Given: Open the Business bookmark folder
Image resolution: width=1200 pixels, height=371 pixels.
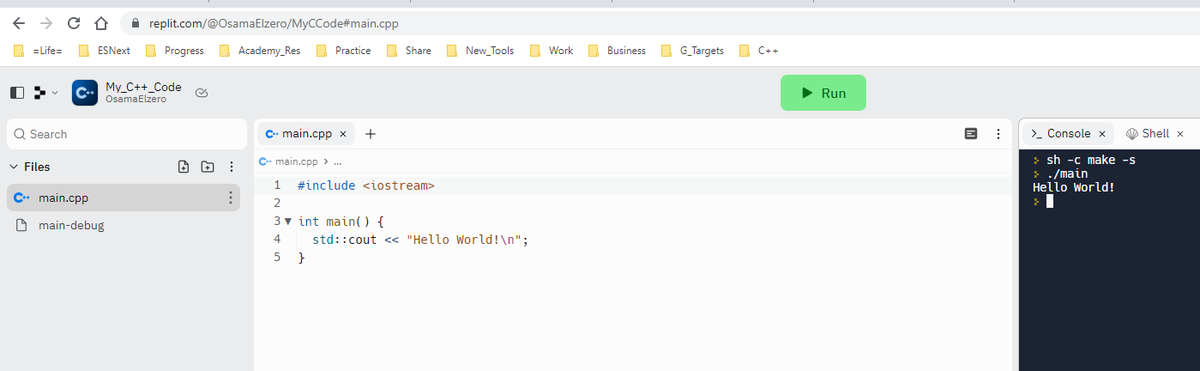Looking at the screenshot, I should (617, 50).
